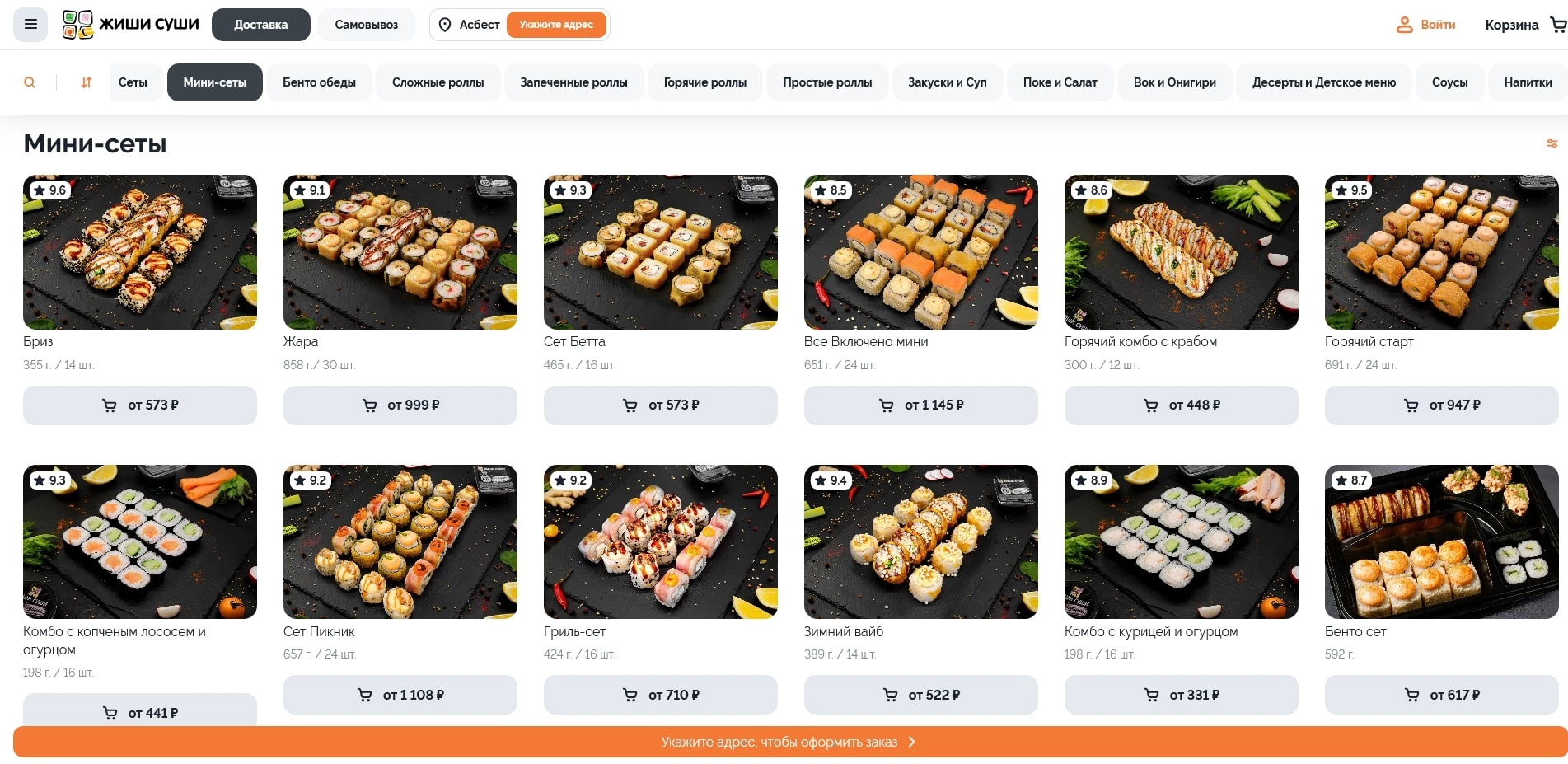Open the Бриз set title link
The width and height of the screenshot is (1568, 764).
point(38,341)
